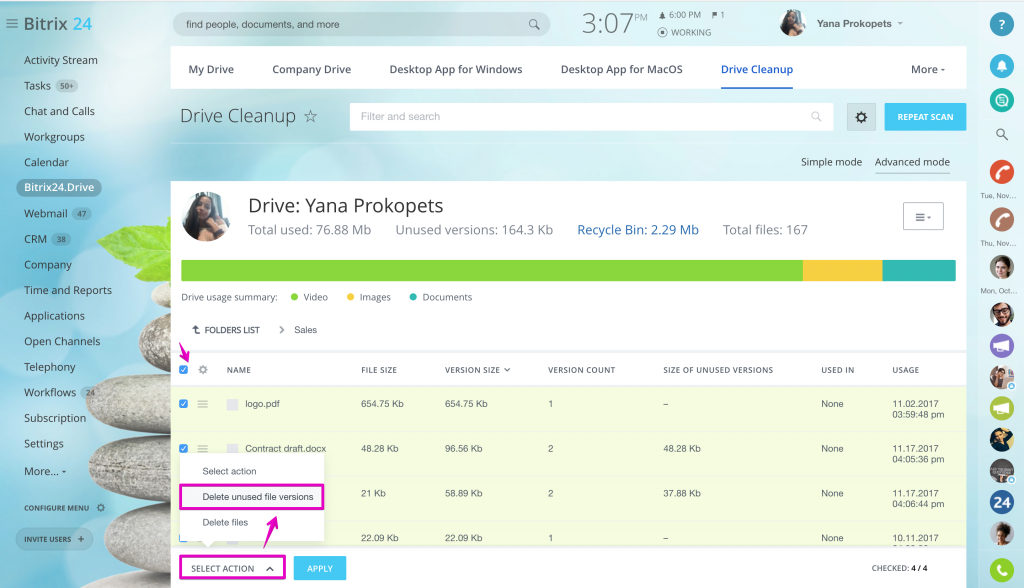Open Desktop App for MacOS tab
Screen dimensions: 1024x588
[622, 69]
